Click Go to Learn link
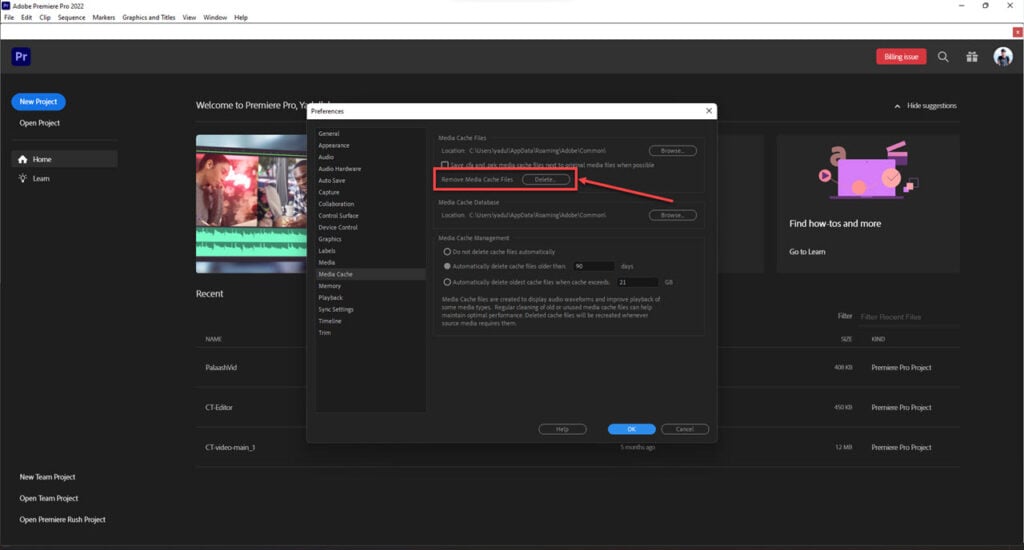The height and width of the screenshot is (550, 1024). 807,251
